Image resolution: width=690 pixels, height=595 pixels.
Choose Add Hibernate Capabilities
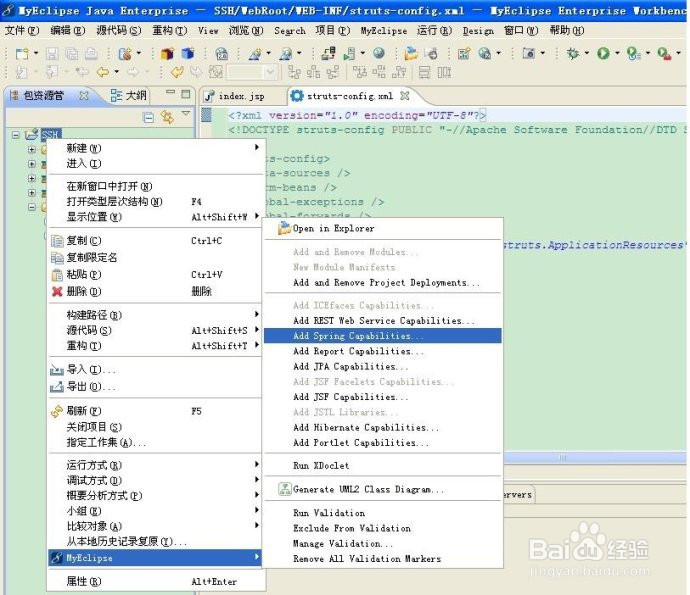(382, 428)
